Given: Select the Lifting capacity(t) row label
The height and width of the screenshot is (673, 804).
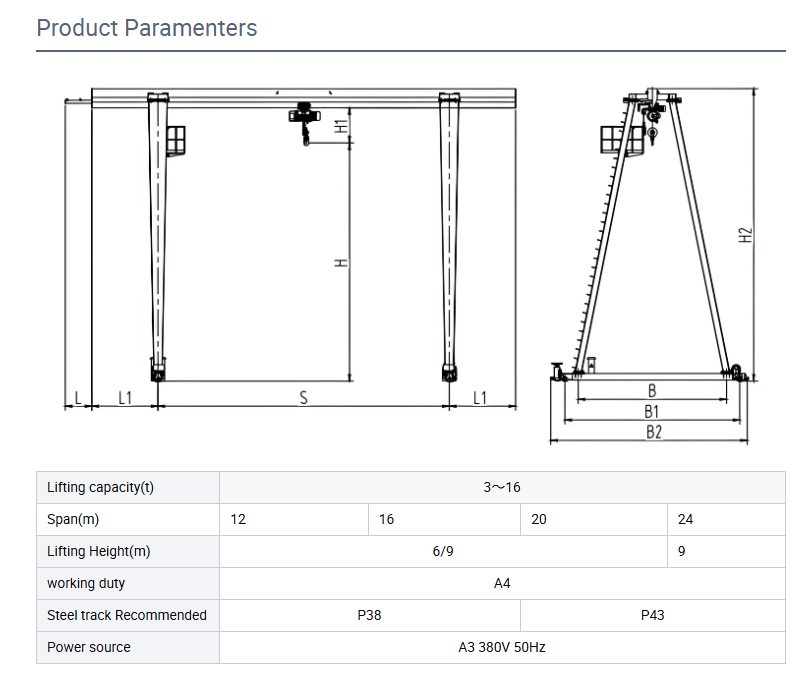Looking at the screenshot, I should coord(100,487).
